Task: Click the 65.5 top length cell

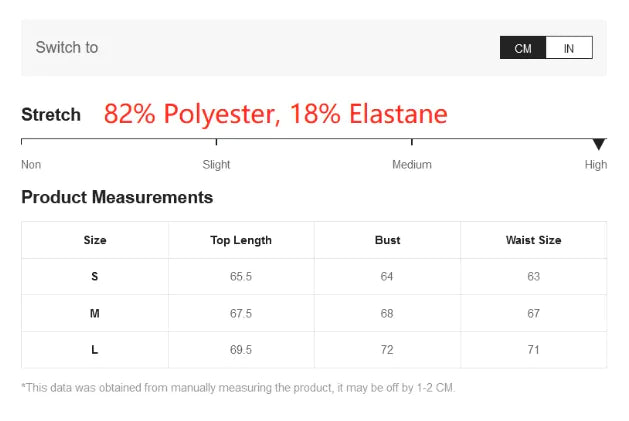Action: coord(241,277)
